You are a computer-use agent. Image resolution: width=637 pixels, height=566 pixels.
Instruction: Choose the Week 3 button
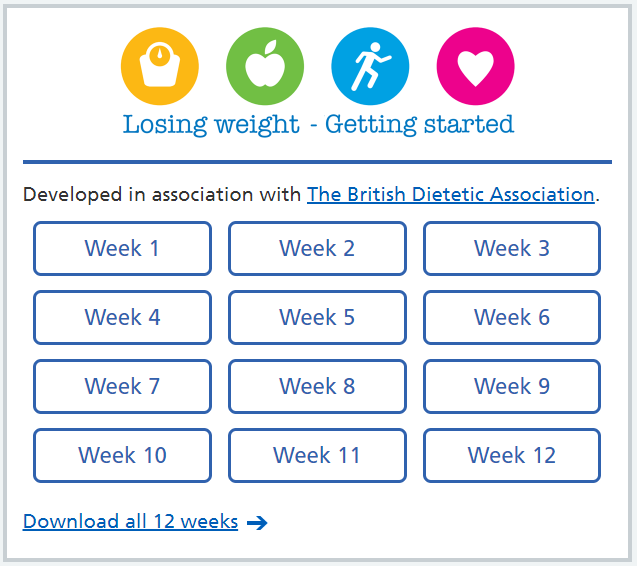tap(512, 248)
